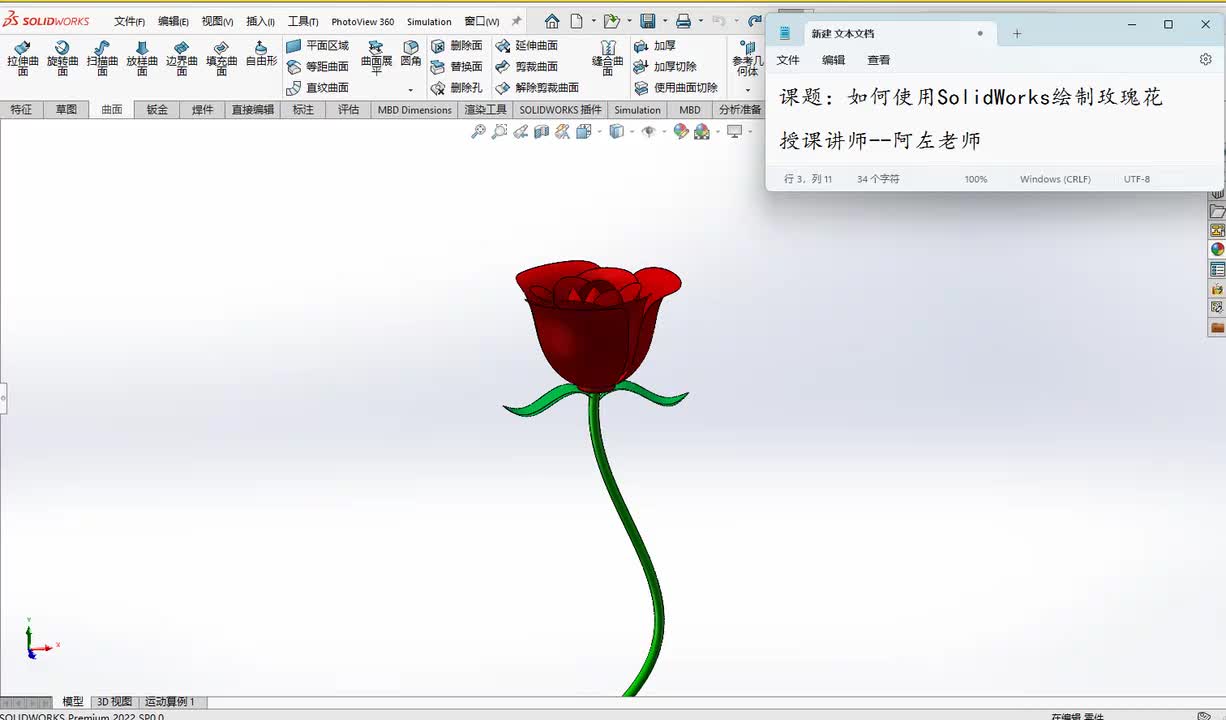This screenshot has height=720, width=1226.
Task: Click the 剪裁曲面 trim surface tool
Action: (527, 67)
